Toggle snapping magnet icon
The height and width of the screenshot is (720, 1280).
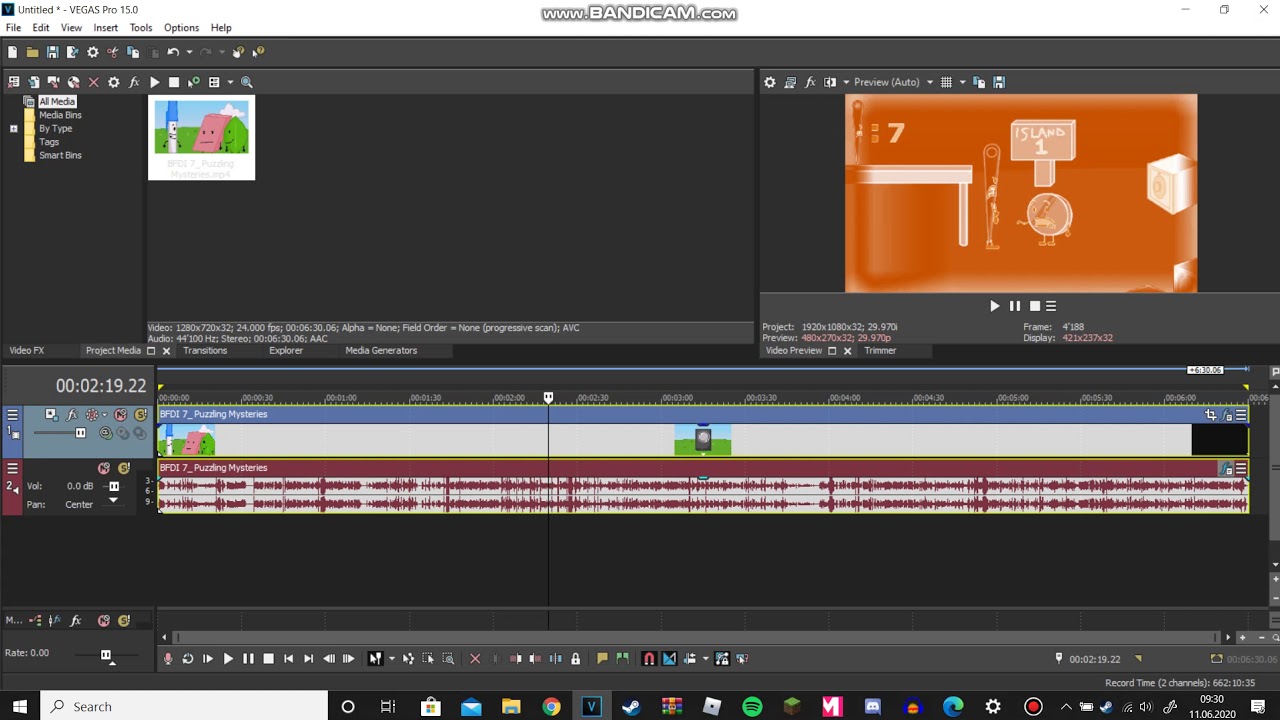click(649, 659)
